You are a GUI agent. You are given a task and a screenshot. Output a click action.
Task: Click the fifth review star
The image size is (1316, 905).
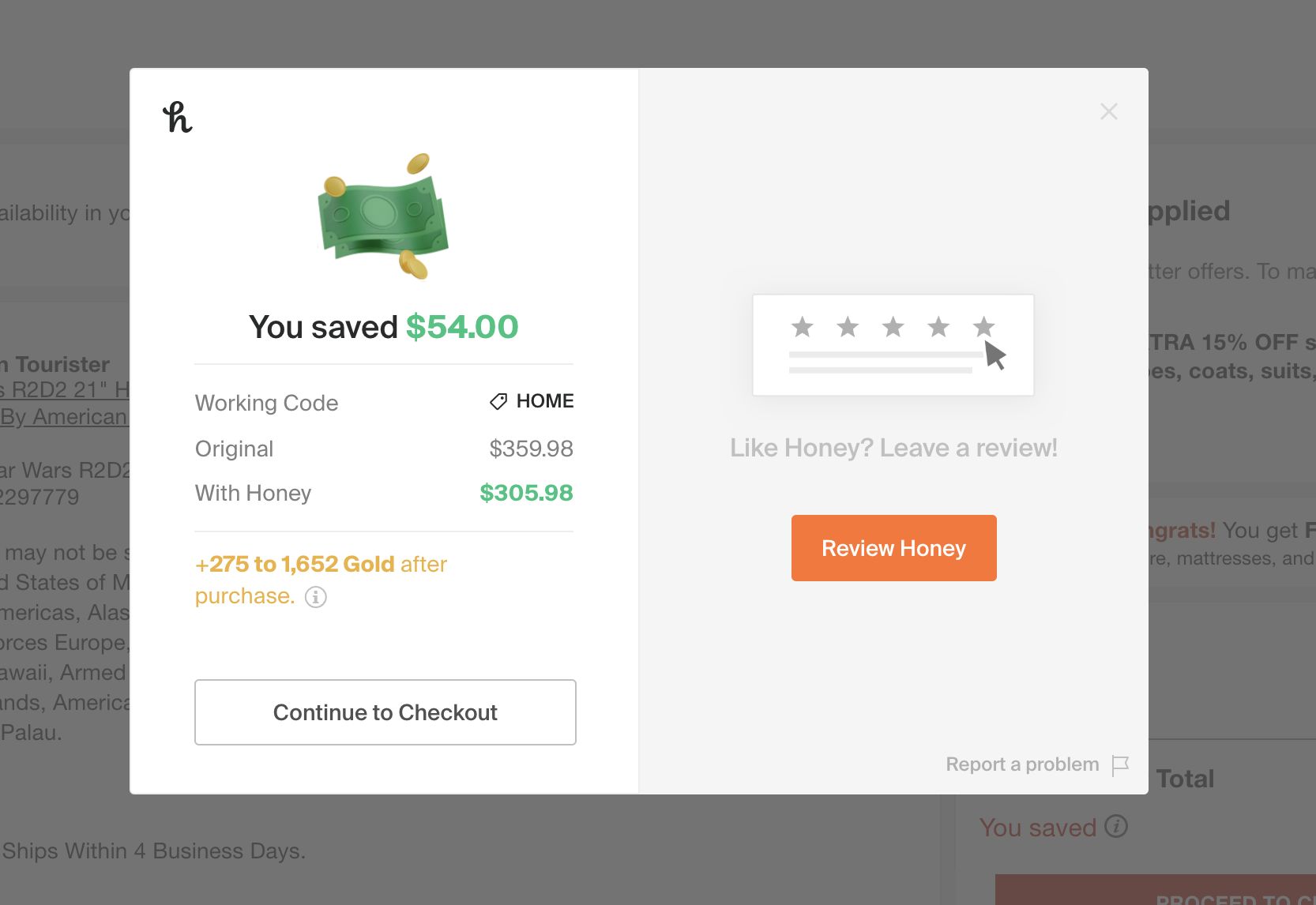tap(983, 326)
